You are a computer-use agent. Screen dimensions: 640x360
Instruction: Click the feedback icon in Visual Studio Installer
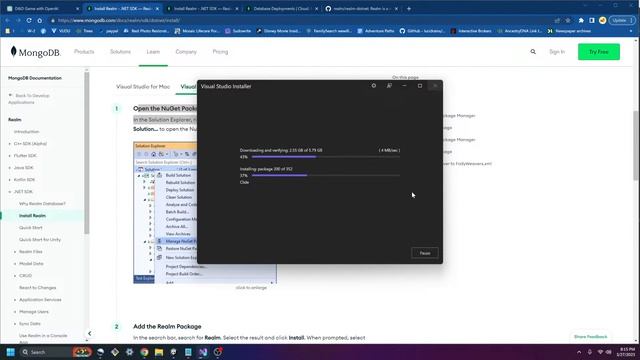click(389, 86)
